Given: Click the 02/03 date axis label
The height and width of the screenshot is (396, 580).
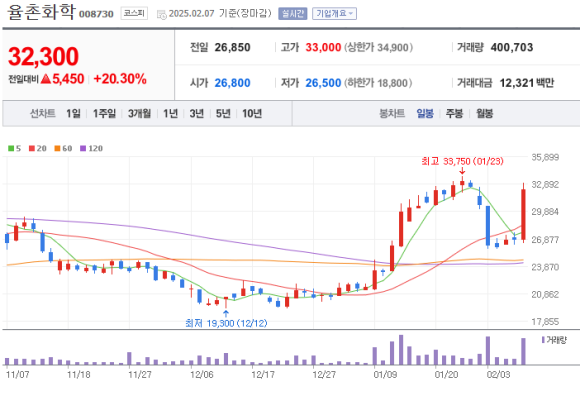Looking at the screenshot, I should pos(499,375).
